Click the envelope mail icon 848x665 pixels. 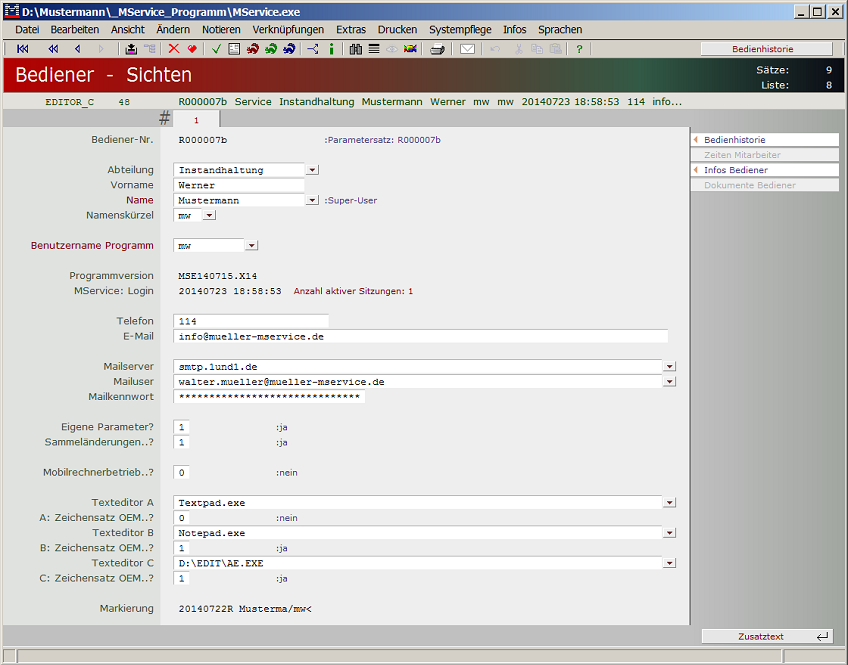[x=467, y=49]
